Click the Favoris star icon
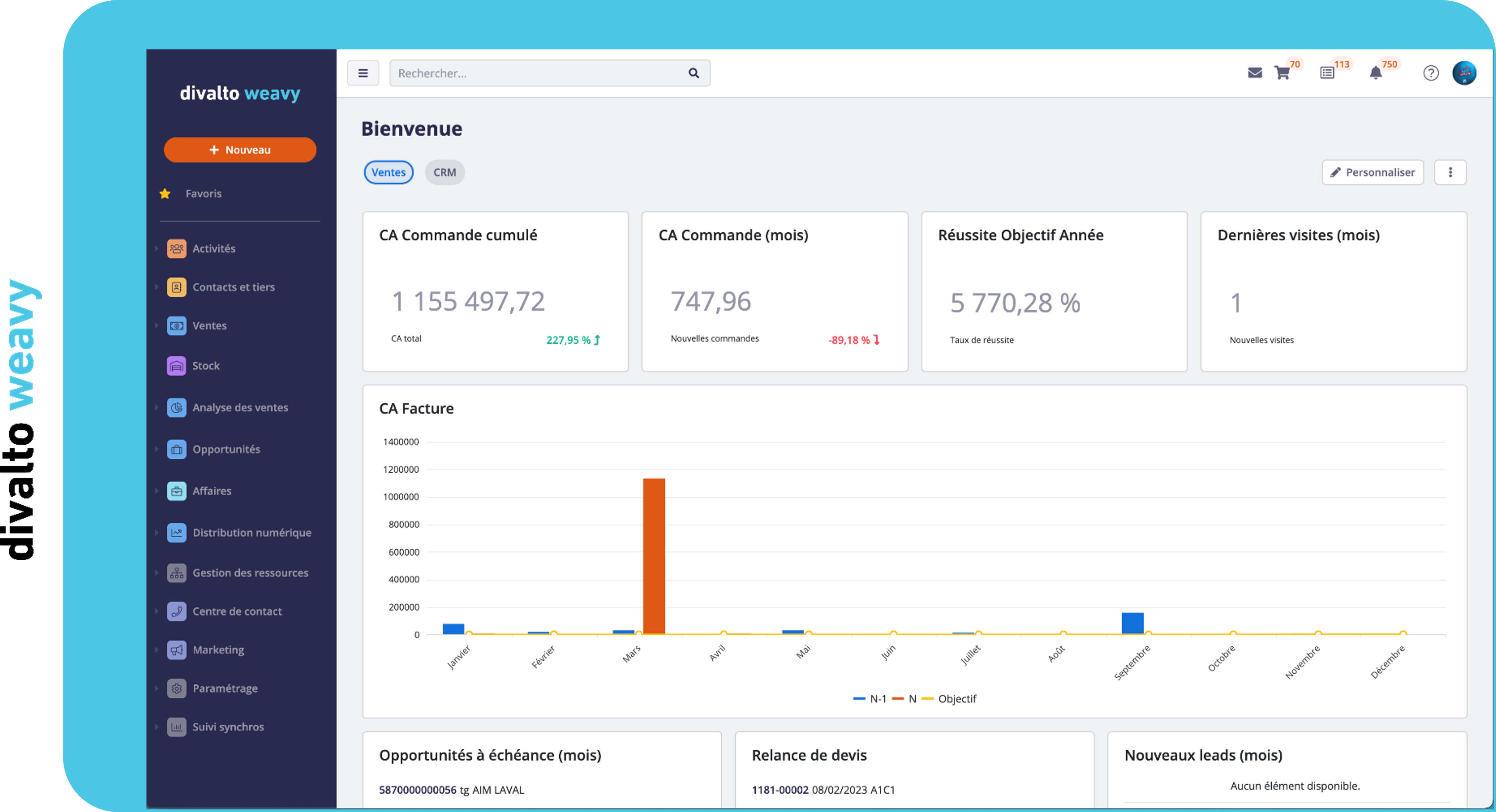This screenshot has height=812, width=1496. (x=165, y=194)
